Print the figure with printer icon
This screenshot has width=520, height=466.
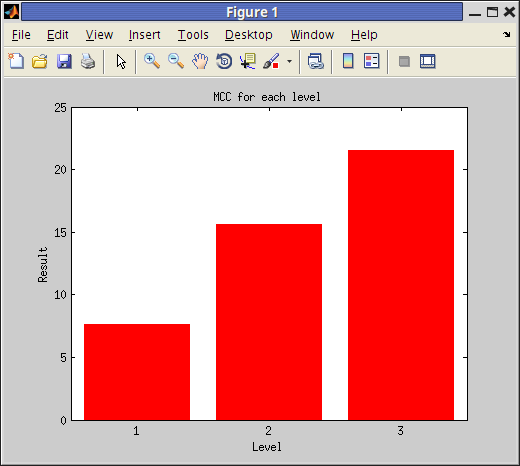coord(88,62)
